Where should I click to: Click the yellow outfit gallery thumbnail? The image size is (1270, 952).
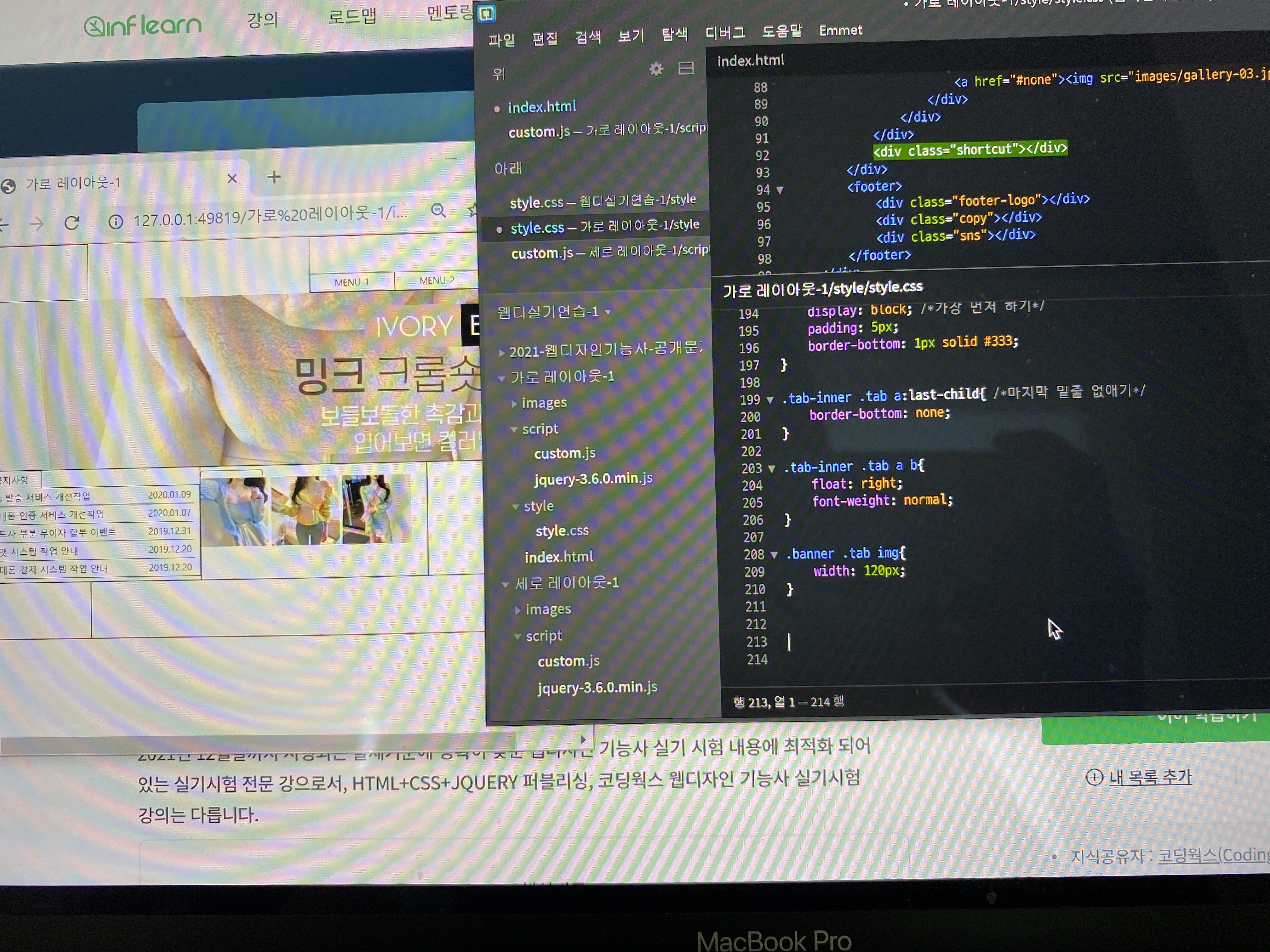click(x=305, y=510)
